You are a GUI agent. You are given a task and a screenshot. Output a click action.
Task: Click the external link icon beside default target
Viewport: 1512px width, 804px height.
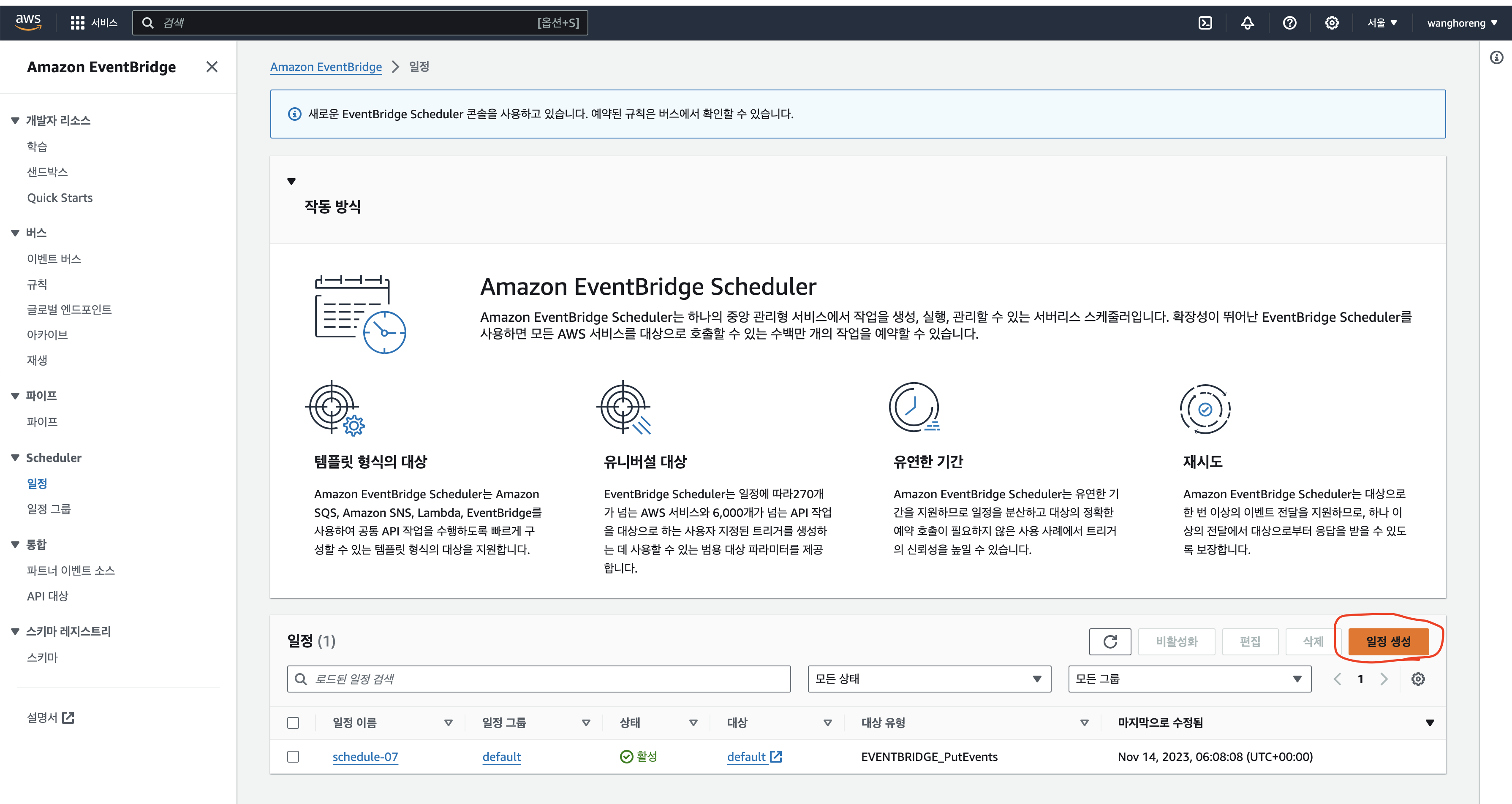click(x=776, y=756)
